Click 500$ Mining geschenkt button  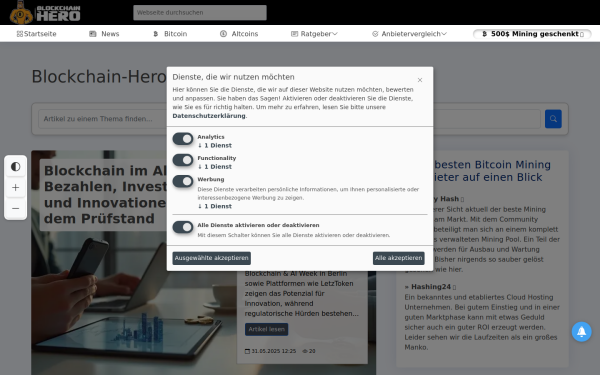[x=532, y=34]
